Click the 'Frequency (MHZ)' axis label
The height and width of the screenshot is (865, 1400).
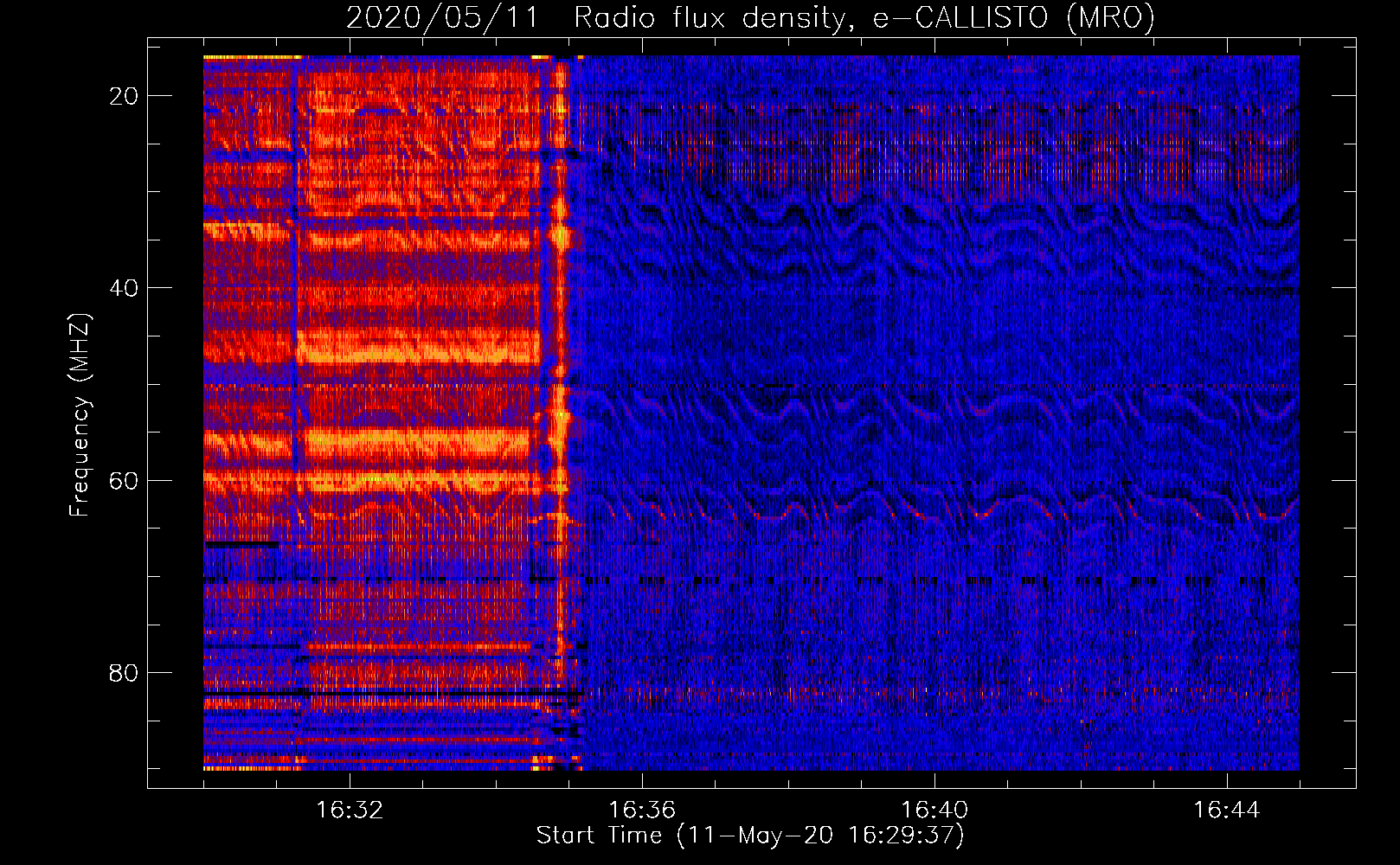(80, 415)
